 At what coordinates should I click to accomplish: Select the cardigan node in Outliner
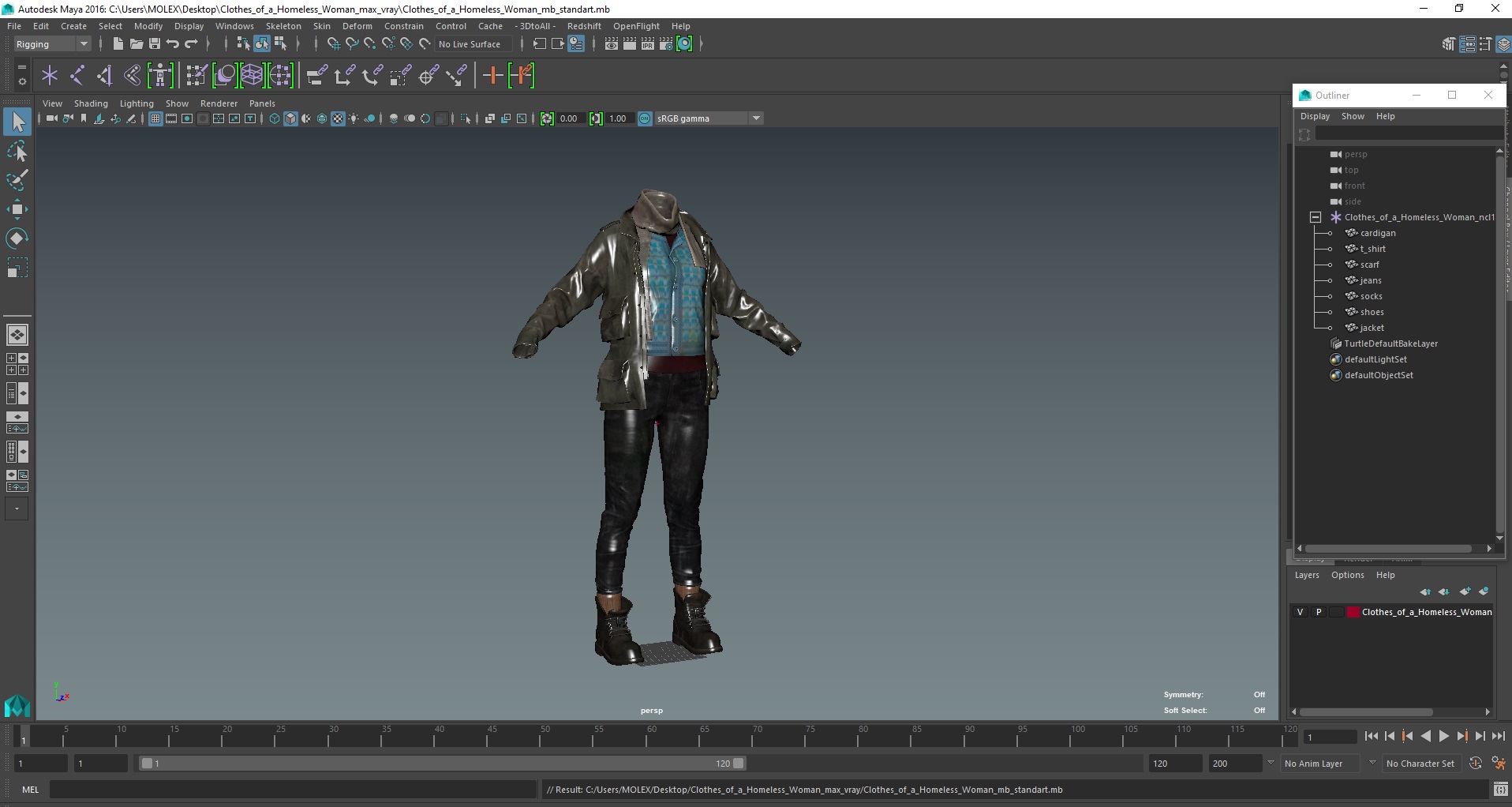(1378, 233)
